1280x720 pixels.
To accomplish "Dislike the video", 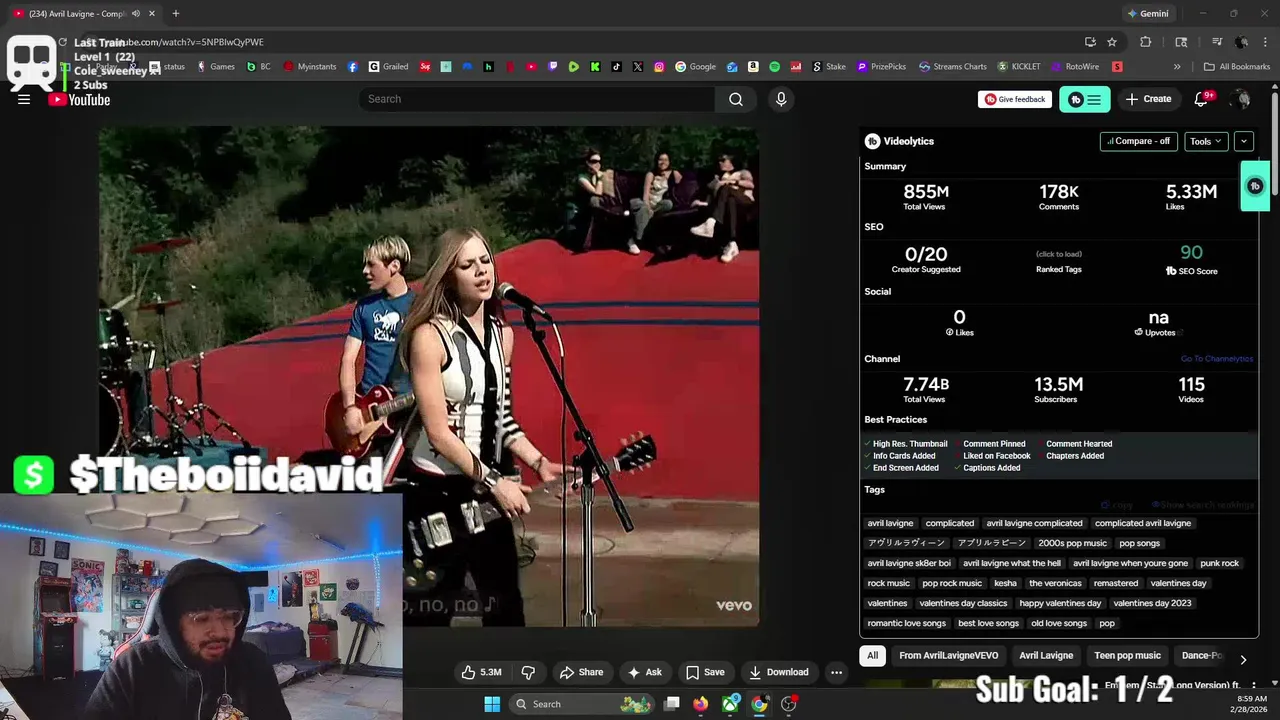I will coord(528,672).
